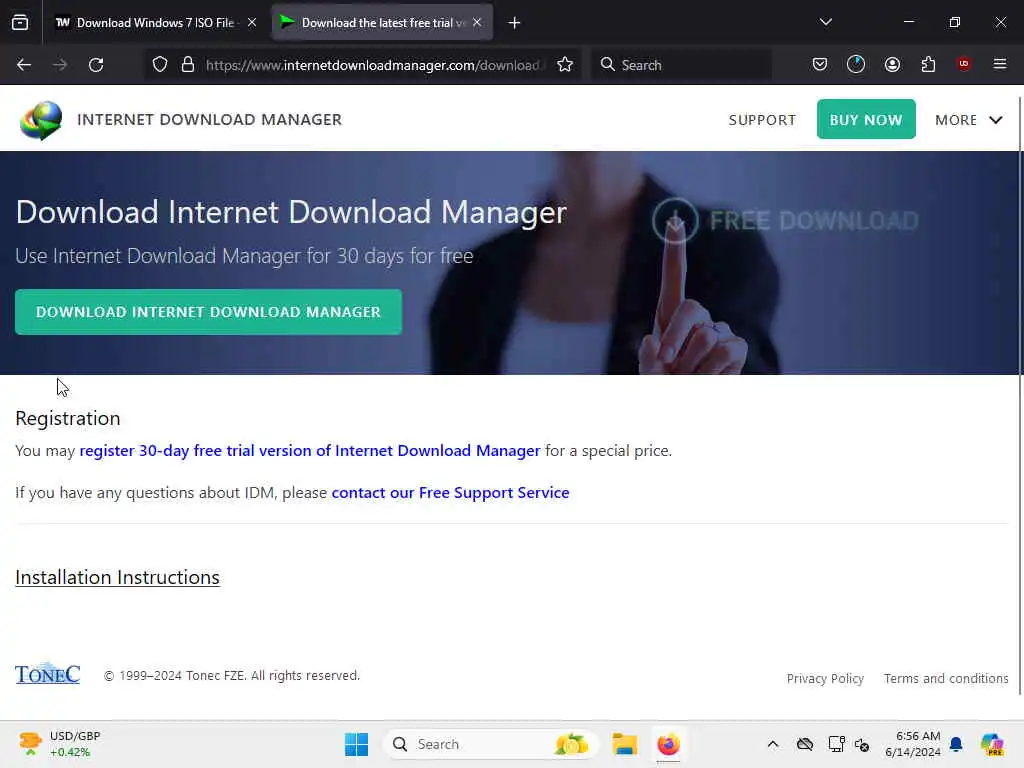This screenshot has height=768, width=1024.
Task: Go back to the previous page
Action: pyautogui.click(x=24, y=65)
